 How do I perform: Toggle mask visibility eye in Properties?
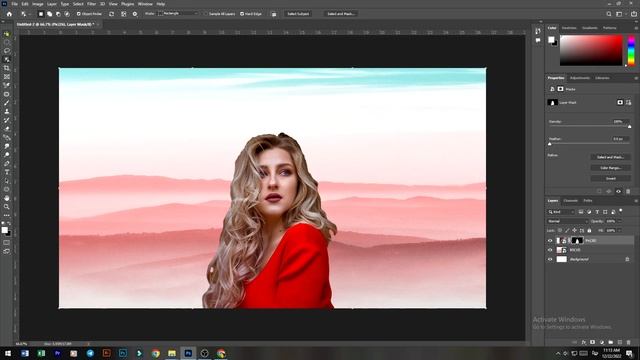[618, 191]
